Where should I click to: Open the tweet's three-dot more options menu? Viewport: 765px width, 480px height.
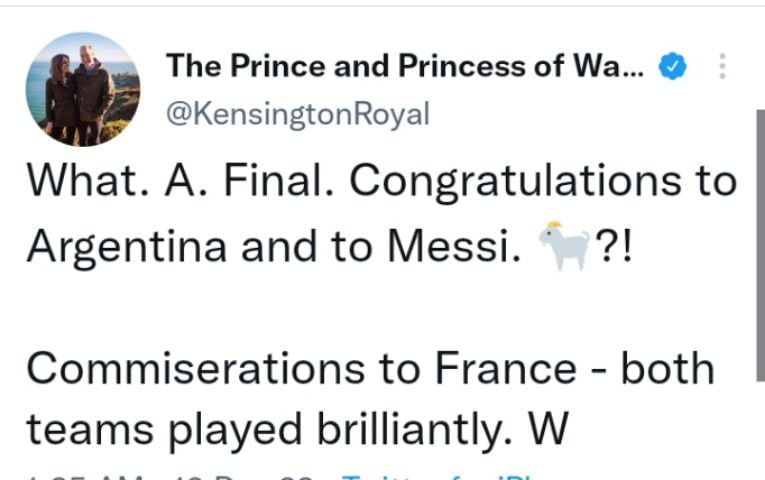pos(721,69)
